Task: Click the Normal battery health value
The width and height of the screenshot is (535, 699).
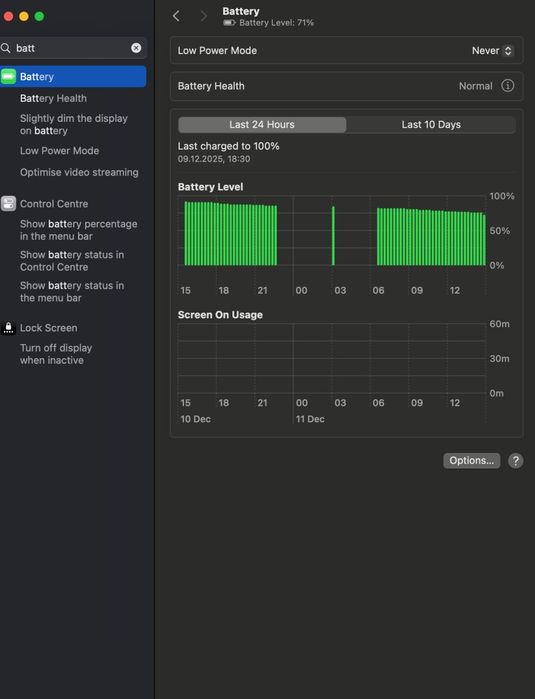Action: pyautogui.click(x=476, y=86)
